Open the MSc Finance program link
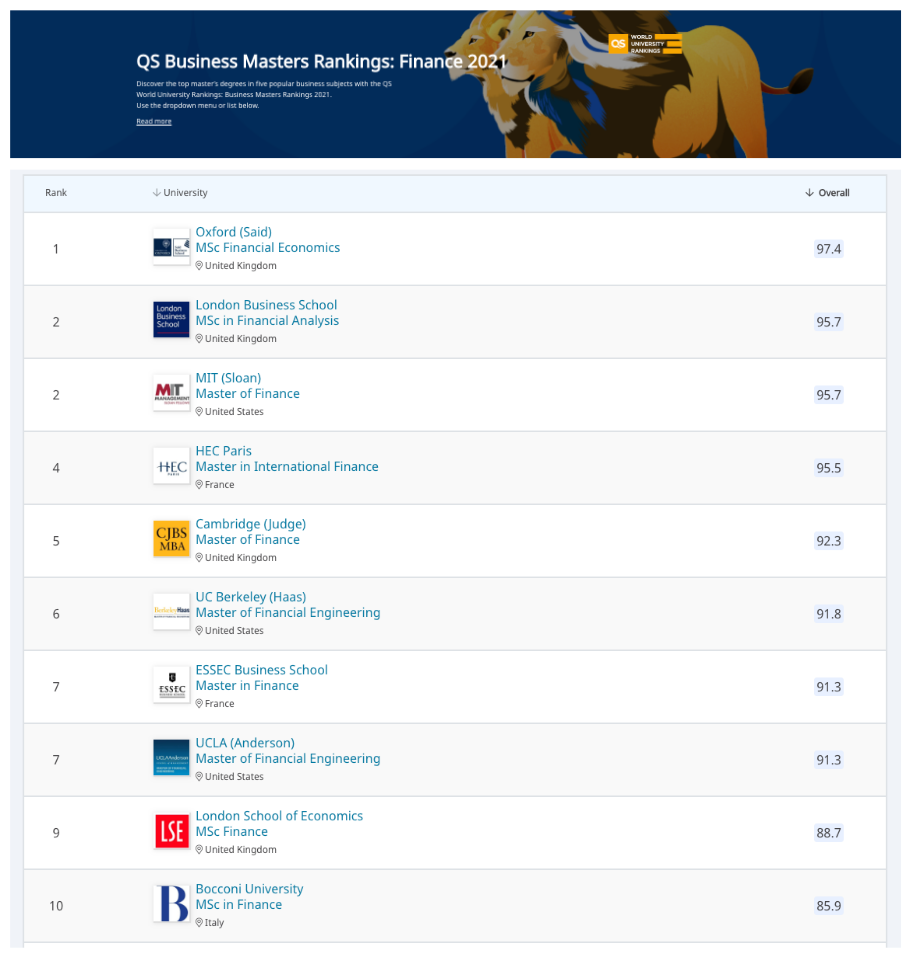Image resolution: width=912 pixels, height=954 pixels. (232, 832)
